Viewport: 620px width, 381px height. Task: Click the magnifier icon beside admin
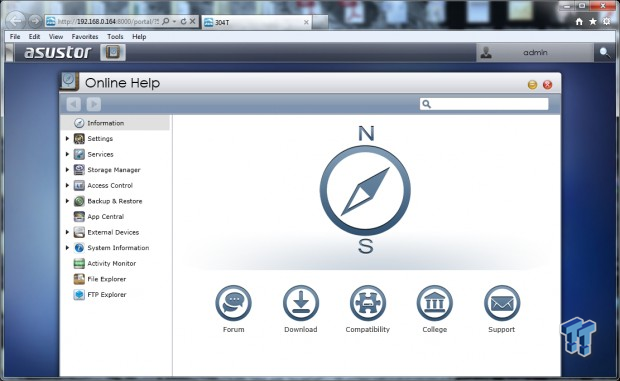pos(605,53)
